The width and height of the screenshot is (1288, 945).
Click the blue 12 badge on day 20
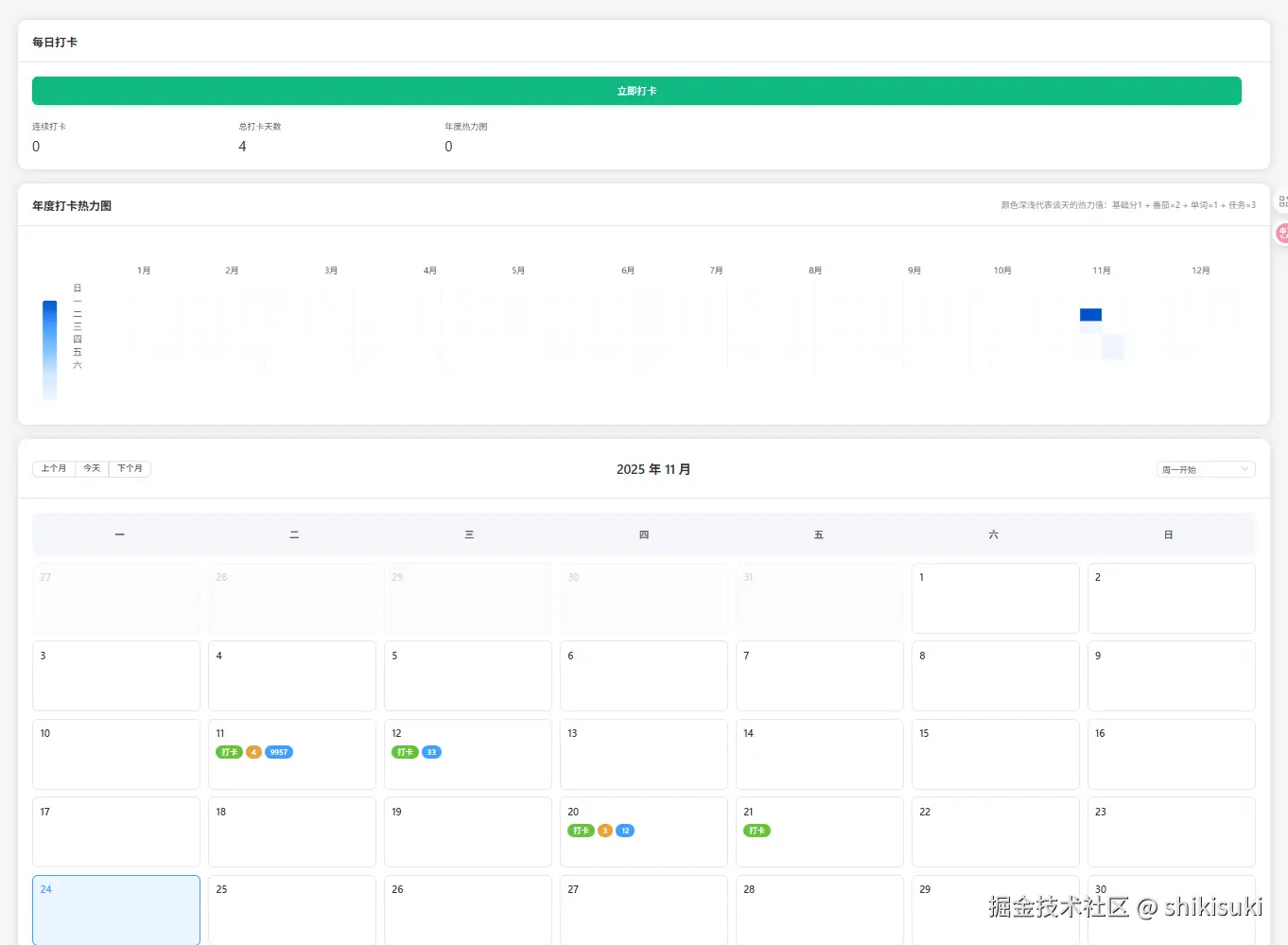point(625,831)
